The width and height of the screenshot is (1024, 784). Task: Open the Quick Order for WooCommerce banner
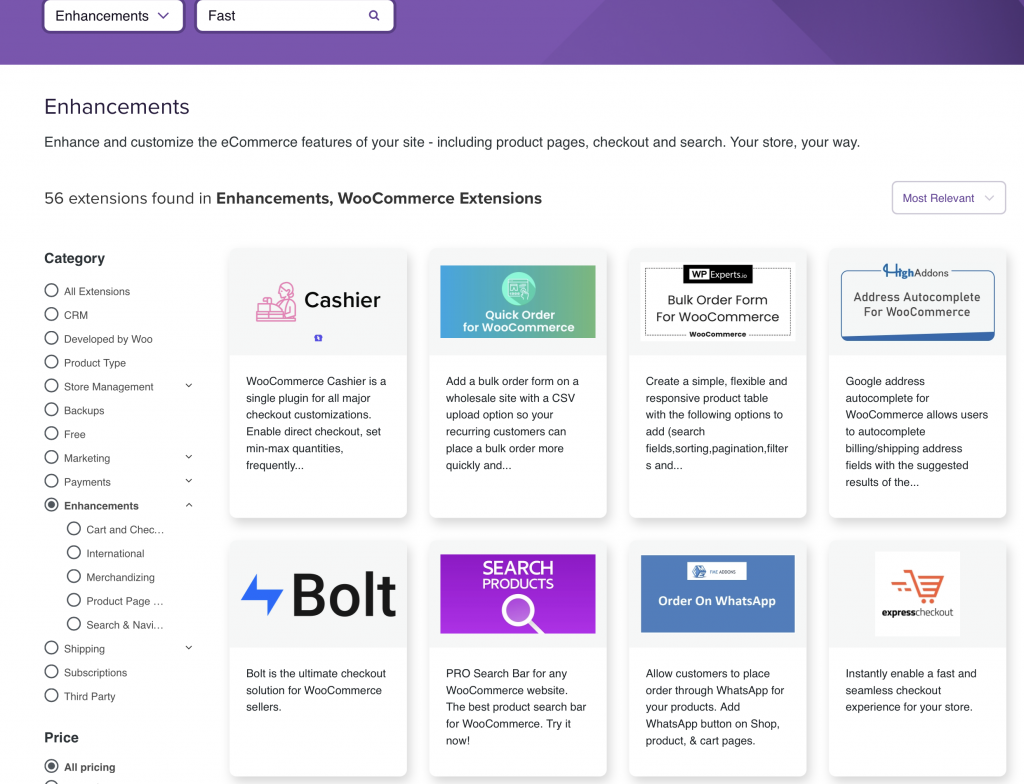click(x=518, y=301)
